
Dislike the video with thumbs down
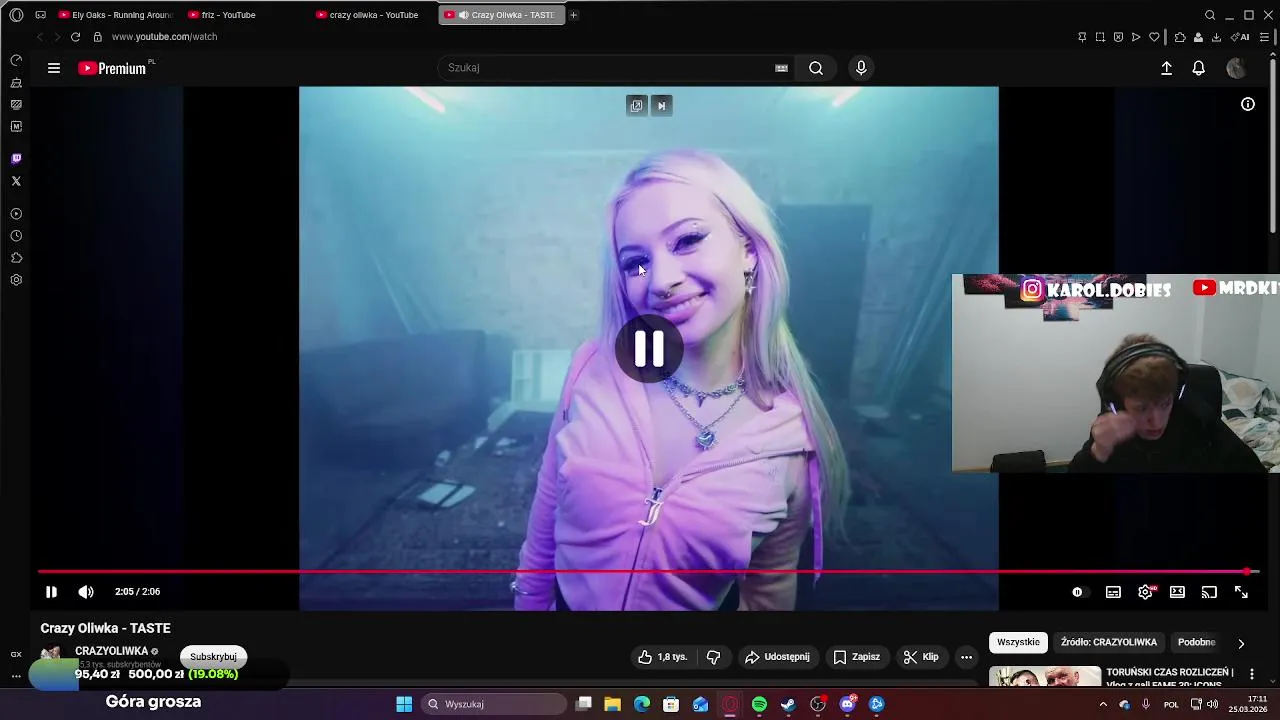click(713, 657)
